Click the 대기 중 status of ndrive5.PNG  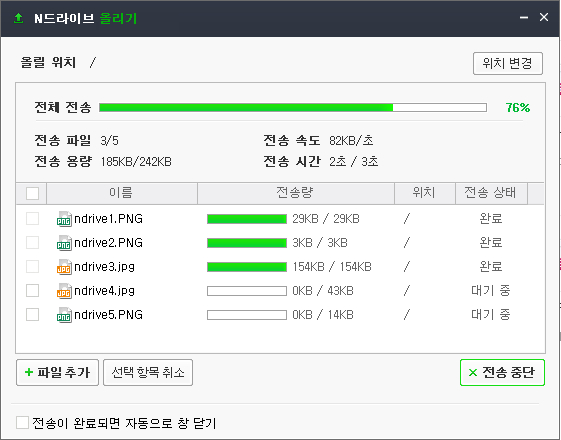[491, 314]
